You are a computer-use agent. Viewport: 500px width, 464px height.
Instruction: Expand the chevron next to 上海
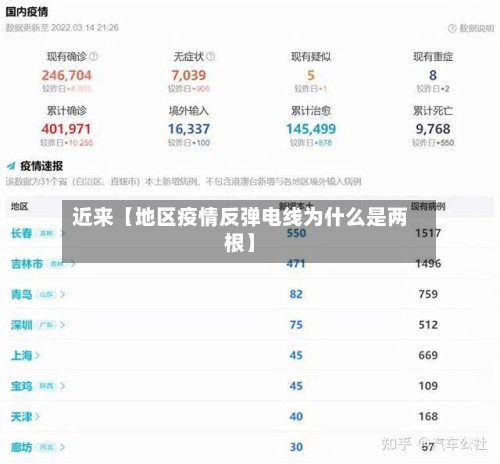coord(37,356)
